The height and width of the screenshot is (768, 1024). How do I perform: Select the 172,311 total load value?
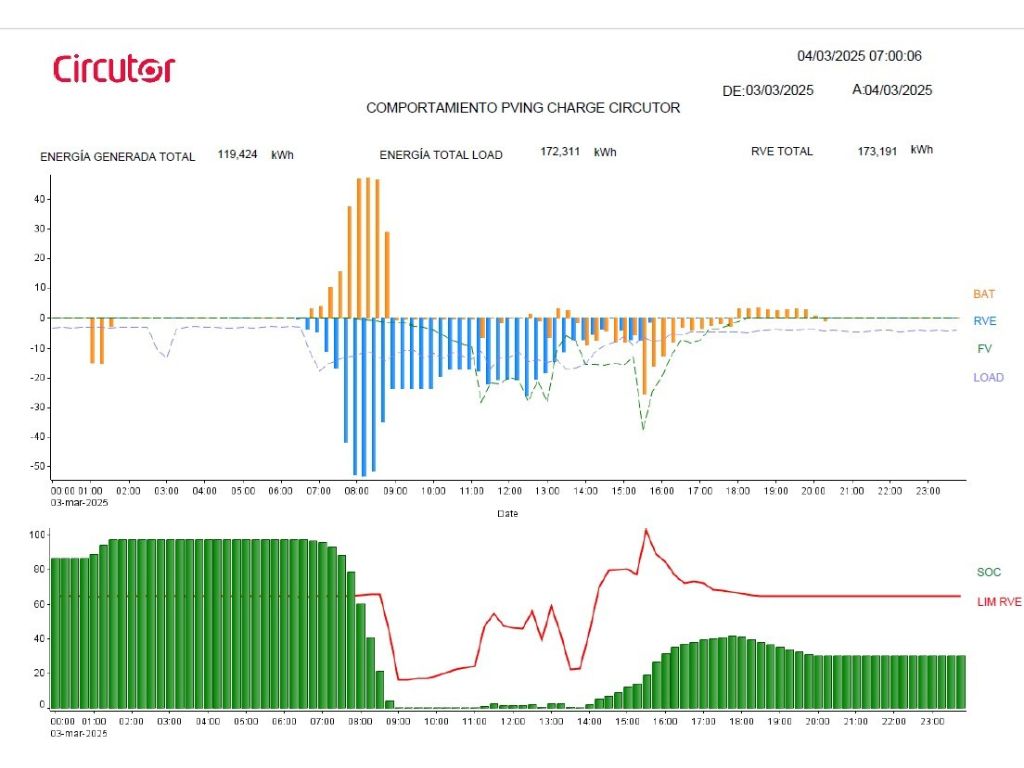pyautogui.click(x=561, y=152)
